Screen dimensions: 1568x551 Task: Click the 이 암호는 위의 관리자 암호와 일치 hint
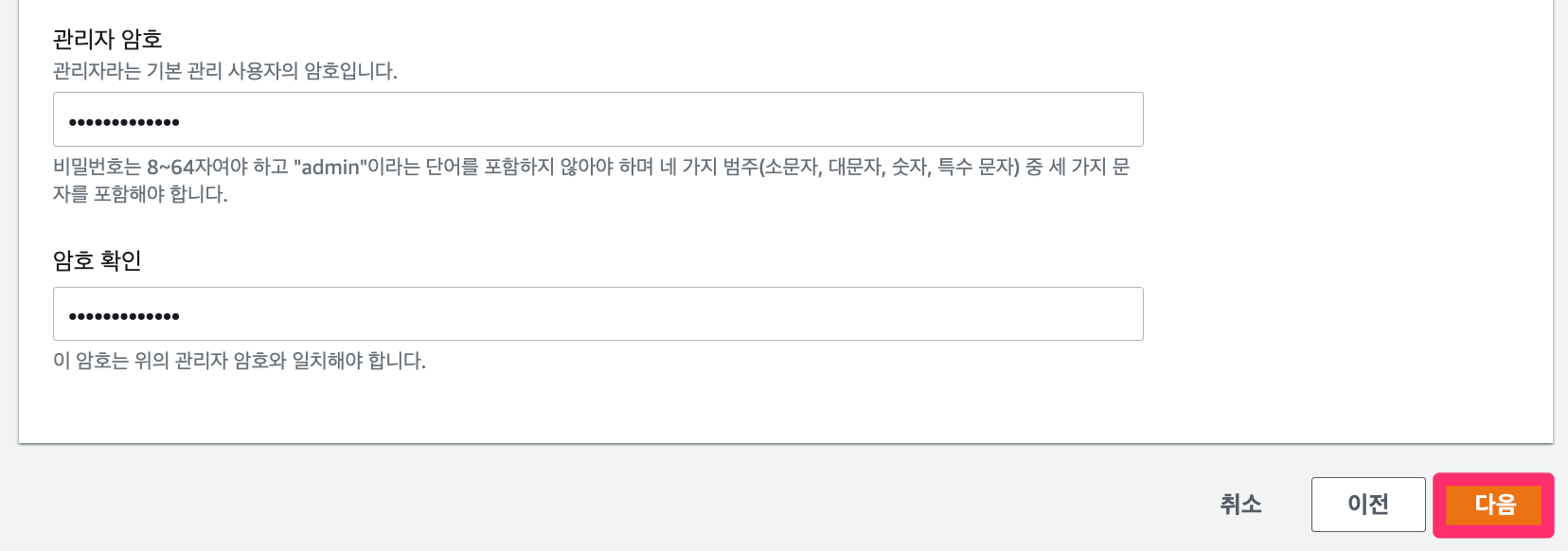(x=239, y=361)
